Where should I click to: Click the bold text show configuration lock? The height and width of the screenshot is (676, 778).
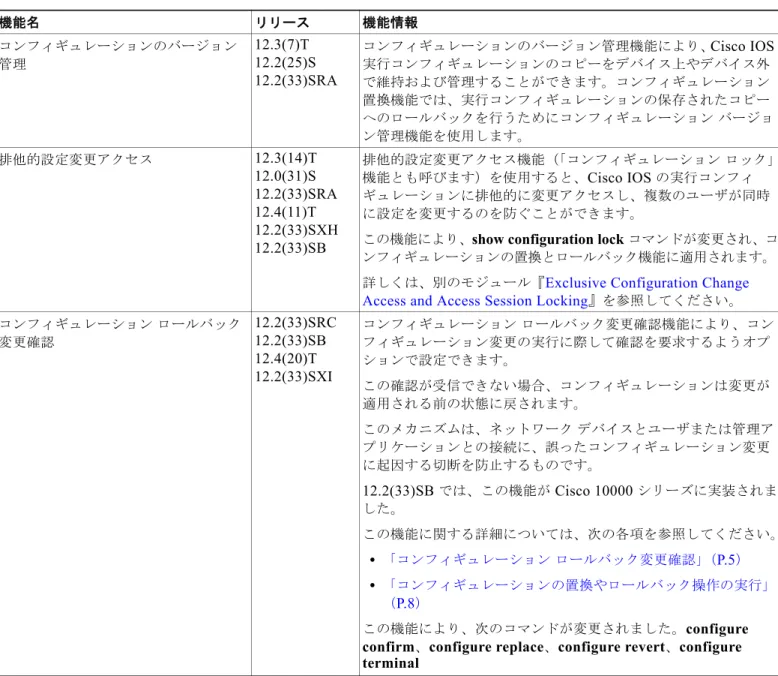pyautogui.click(x=547, y=239)
